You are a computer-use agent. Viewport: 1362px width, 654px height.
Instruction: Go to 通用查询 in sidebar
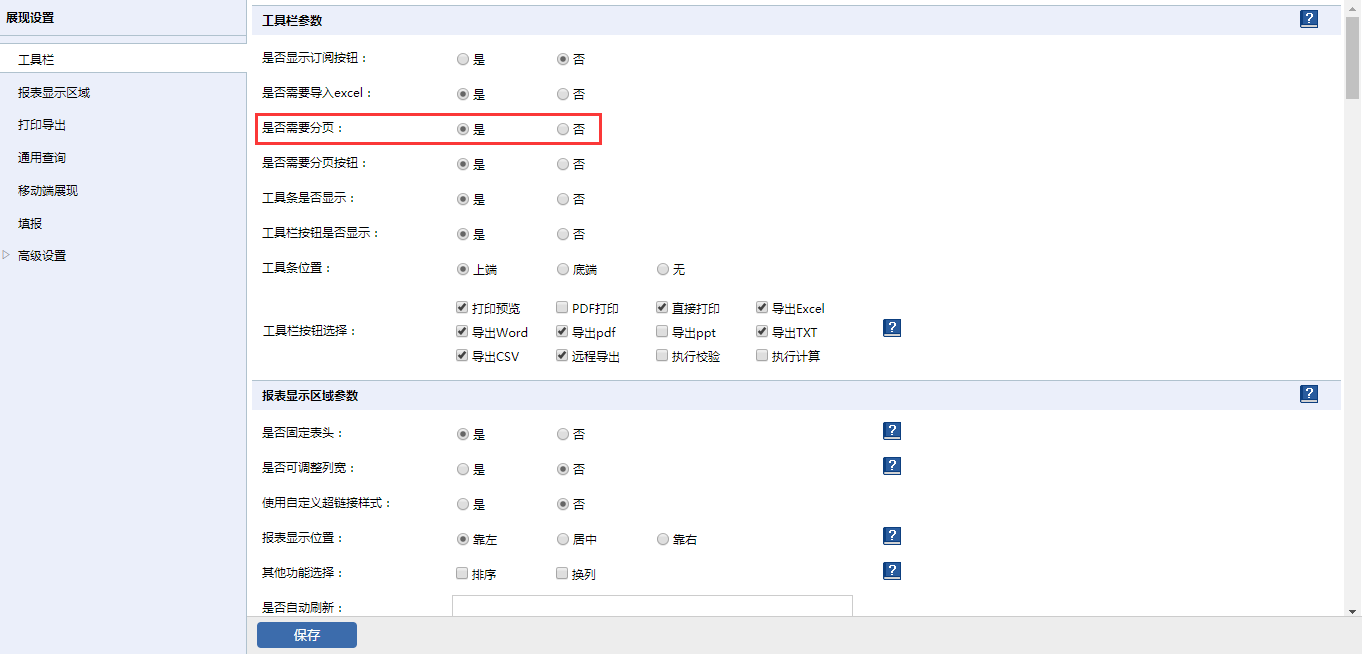point(42,158)
